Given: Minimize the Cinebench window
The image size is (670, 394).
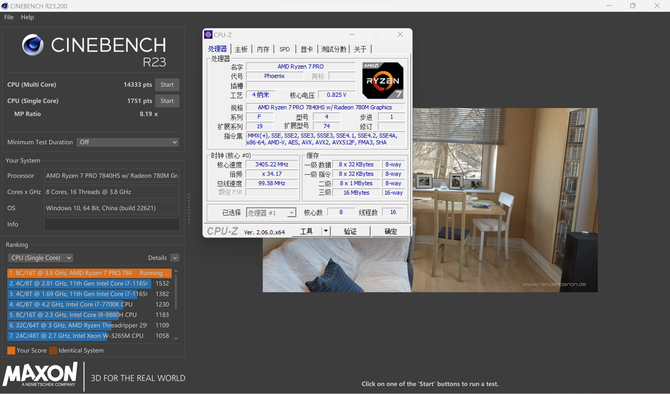Looking at the screenshot, I should pyautogui.click(x=609, y=6).
